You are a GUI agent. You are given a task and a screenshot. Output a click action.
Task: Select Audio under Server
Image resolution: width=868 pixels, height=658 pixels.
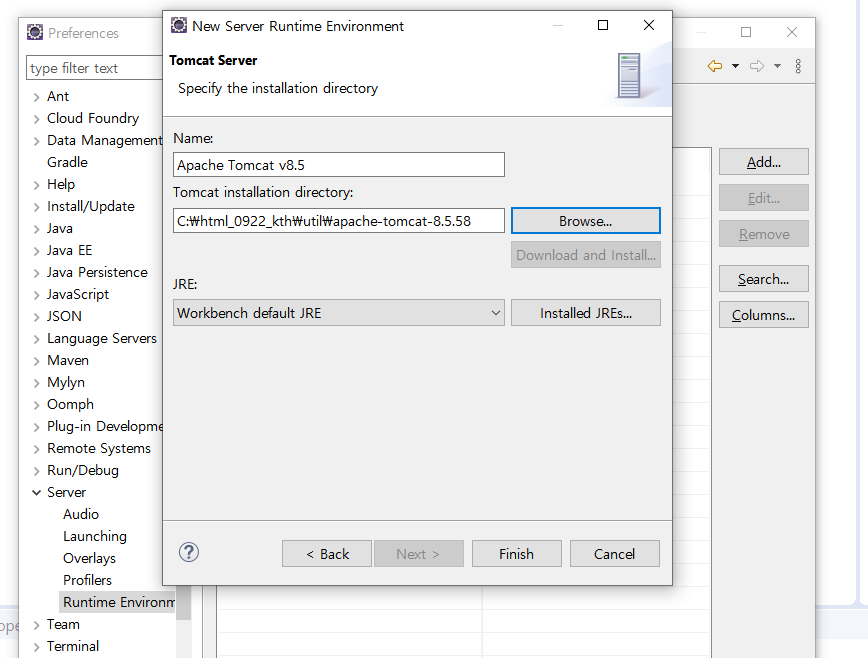click(x=81, y=514)
